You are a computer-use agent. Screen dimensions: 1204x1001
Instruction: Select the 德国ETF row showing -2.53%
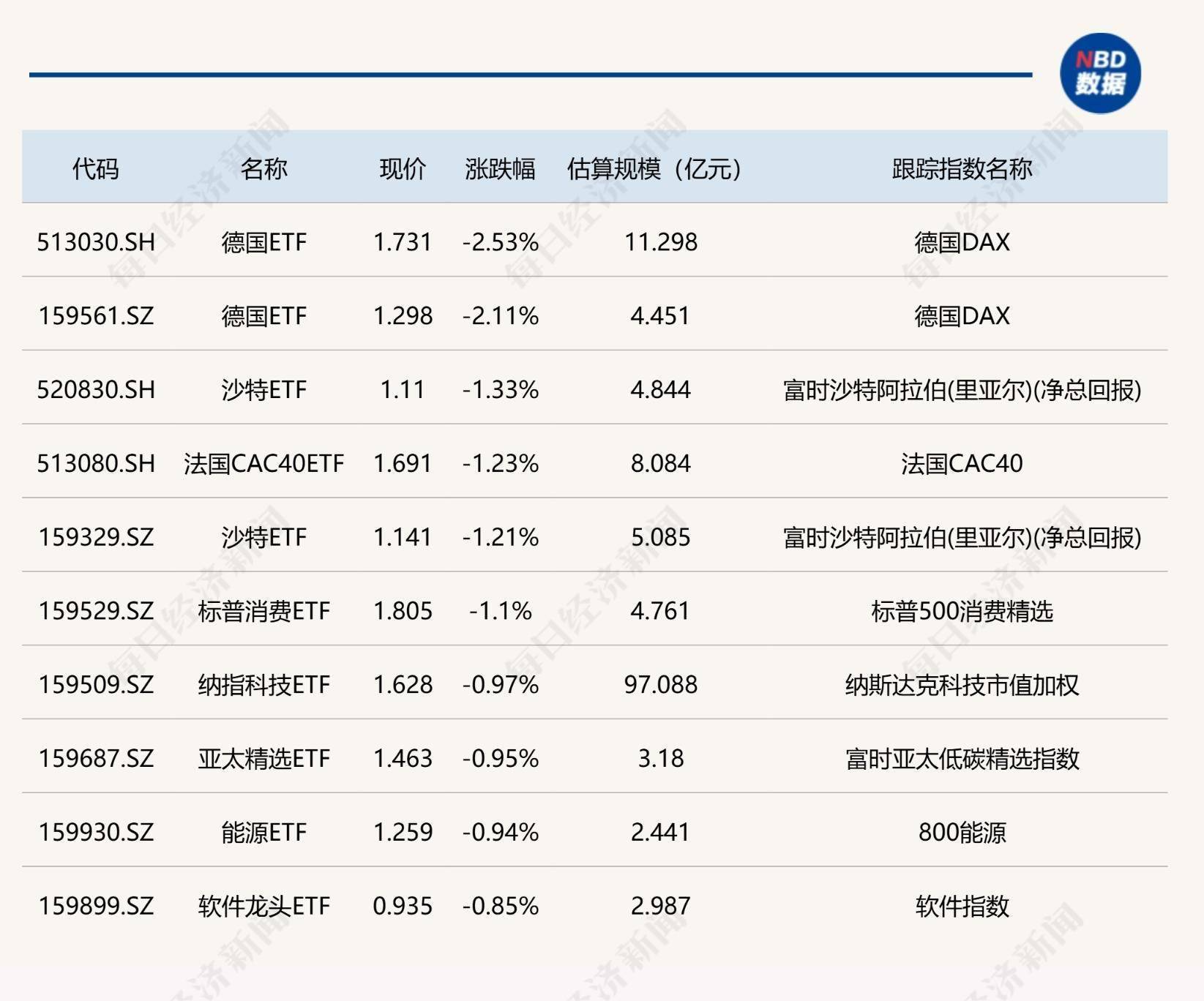266,242
